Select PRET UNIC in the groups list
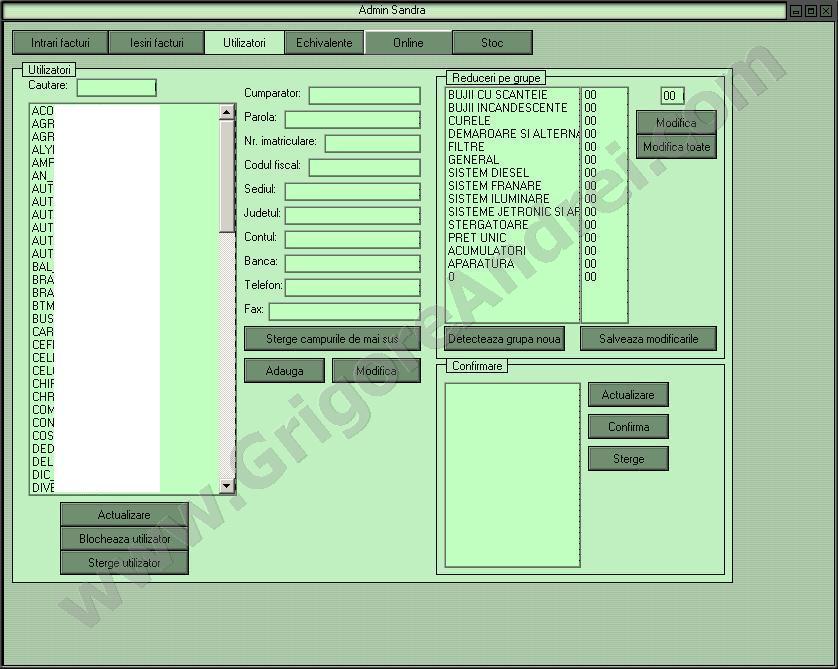The height and width of the screenshot is (669, 838). pyautogui.click(x=512, y=238)
